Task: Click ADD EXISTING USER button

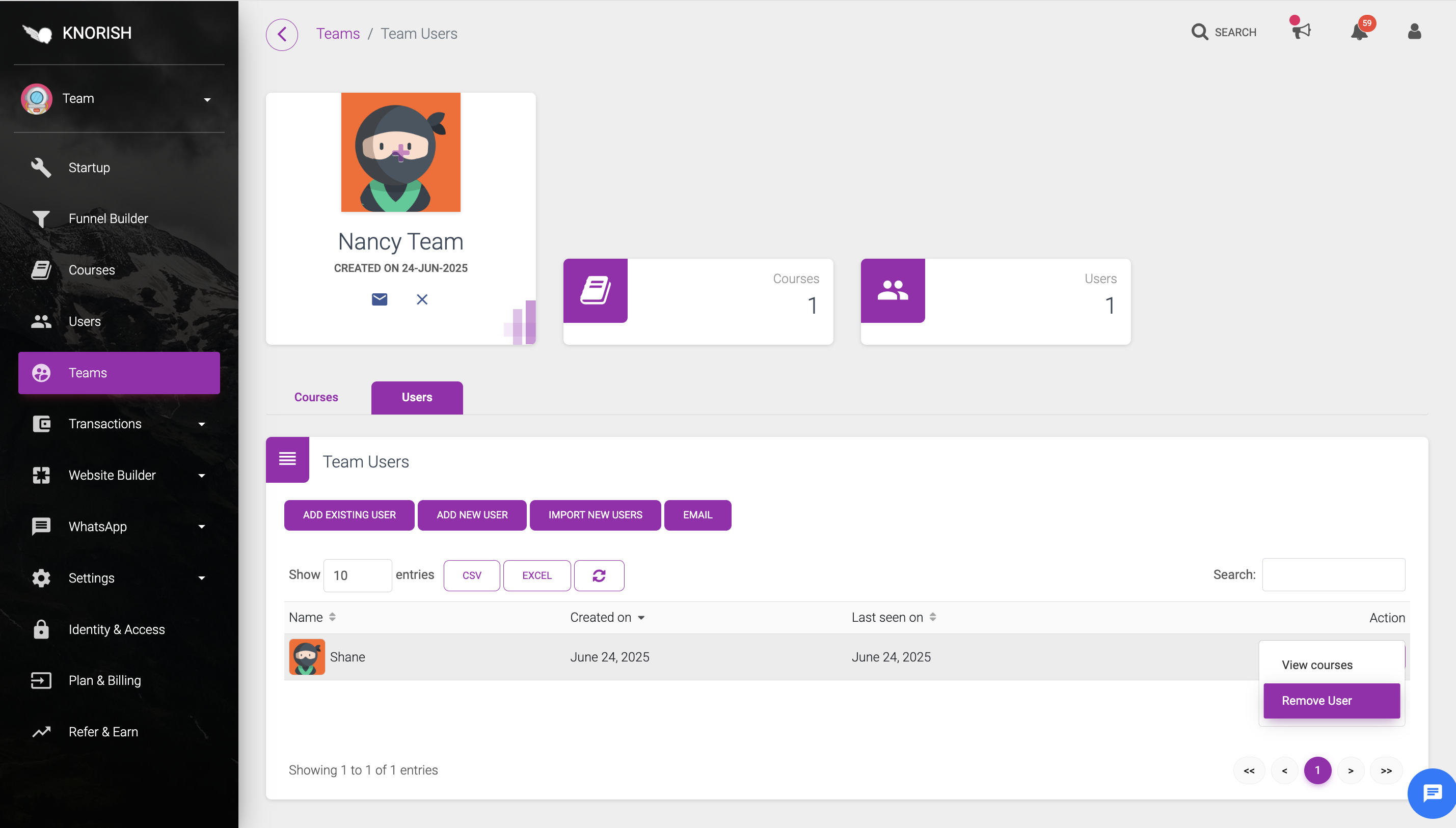Action: 349,515
